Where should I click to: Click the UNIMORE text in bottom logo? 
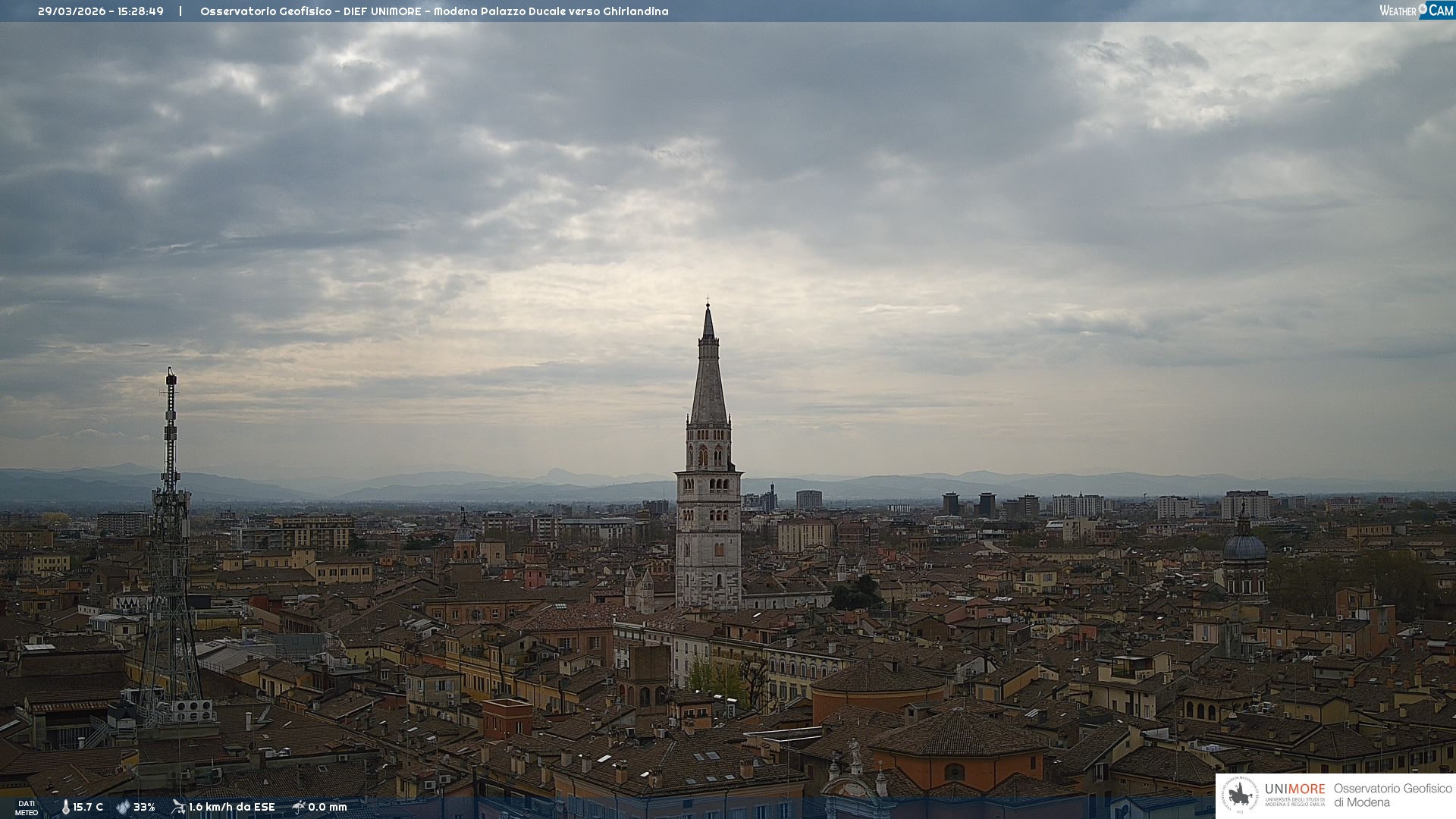(x=1294, y=789)
